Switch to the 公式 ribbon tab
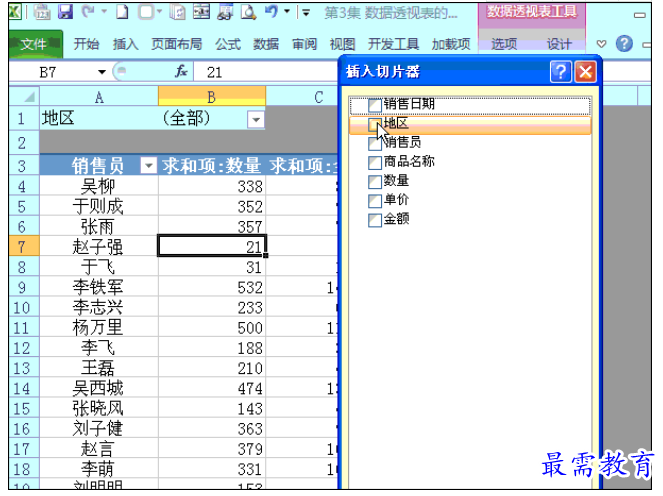Screen dimensions: 663x496 click(x=228, y=44)
